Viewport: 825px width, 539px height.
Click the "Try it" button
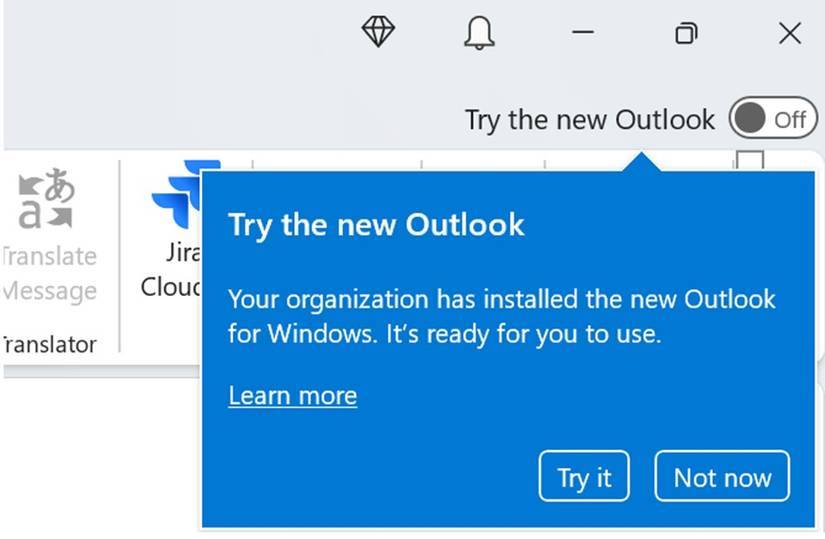click(584, 476)
